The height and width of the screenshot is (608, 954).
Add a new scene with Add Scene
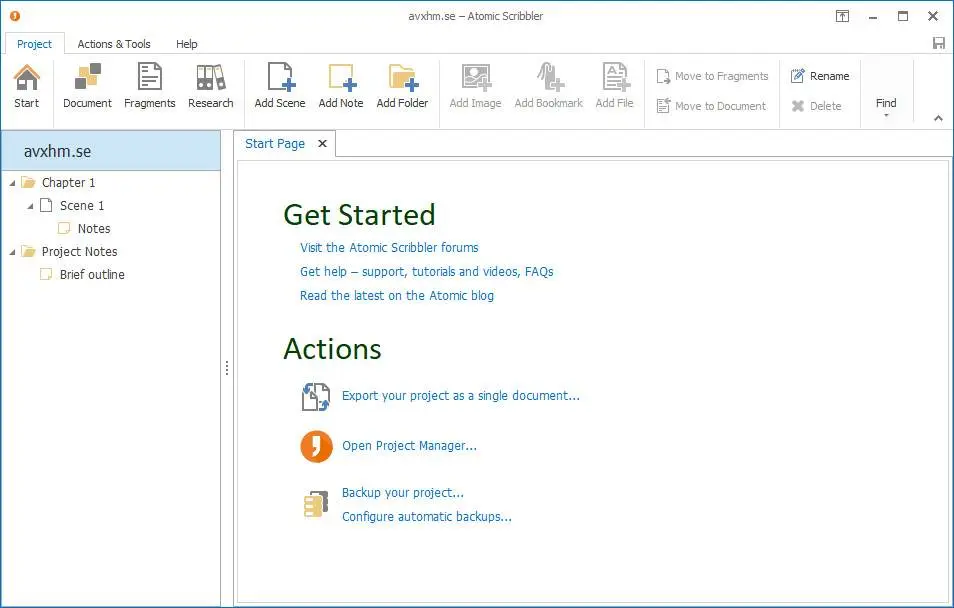tap(280, 86)
